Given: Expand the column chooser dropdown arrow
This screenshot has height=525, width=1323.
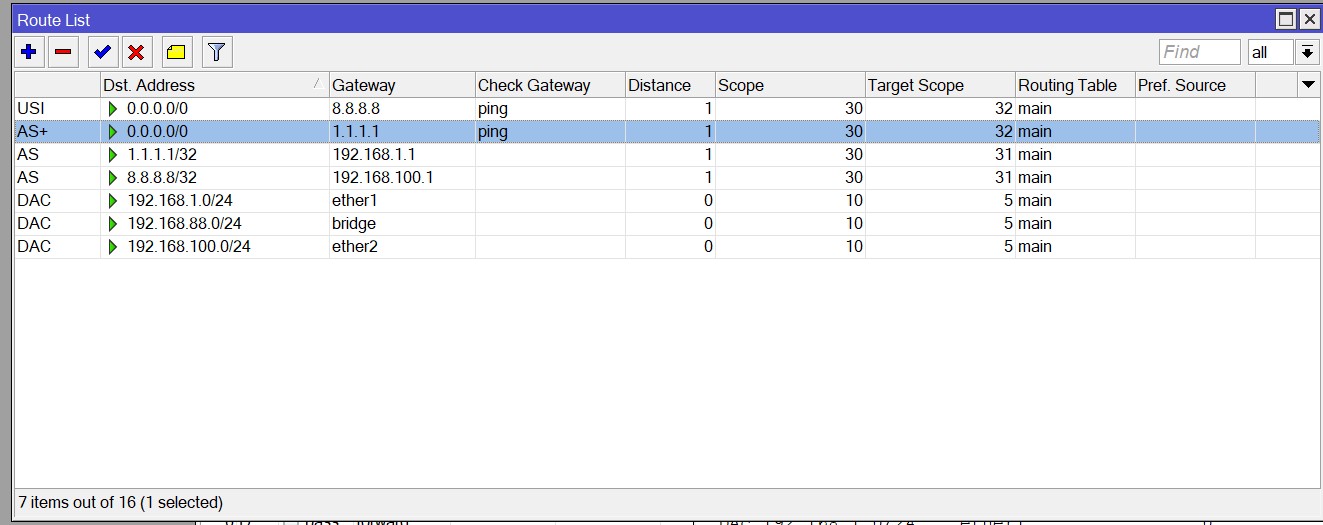Looking at the screenshot, I should (1308, 85).
